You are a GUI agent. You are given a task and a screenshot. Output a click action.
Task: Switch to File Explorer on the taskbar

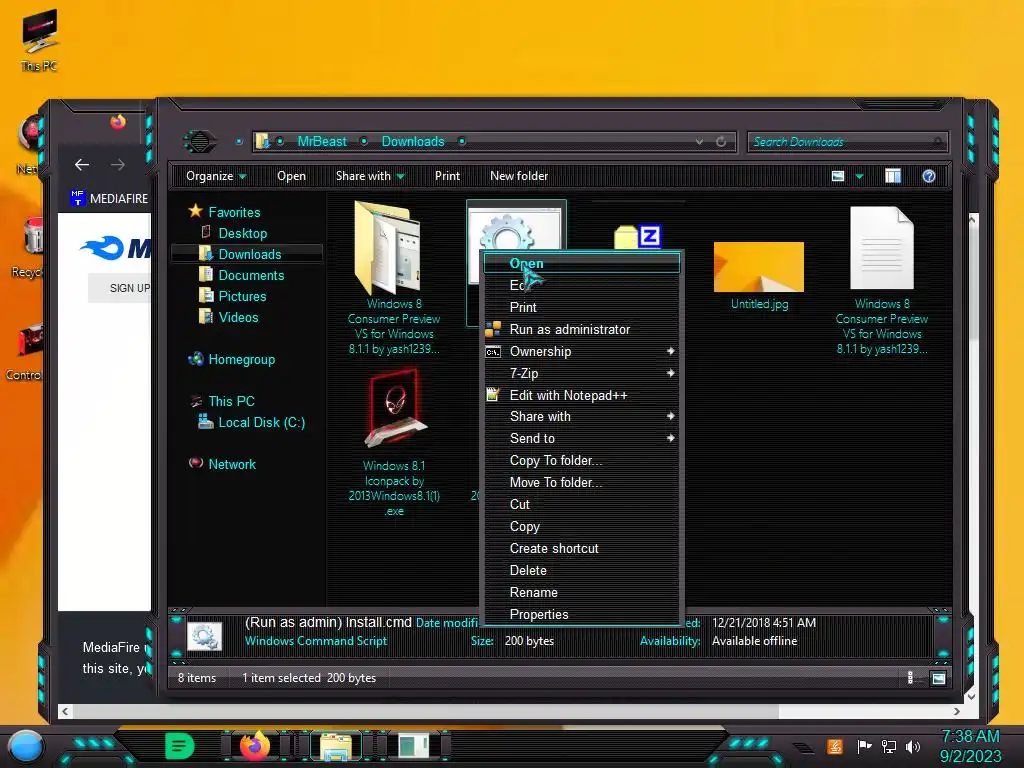point(336,746)
